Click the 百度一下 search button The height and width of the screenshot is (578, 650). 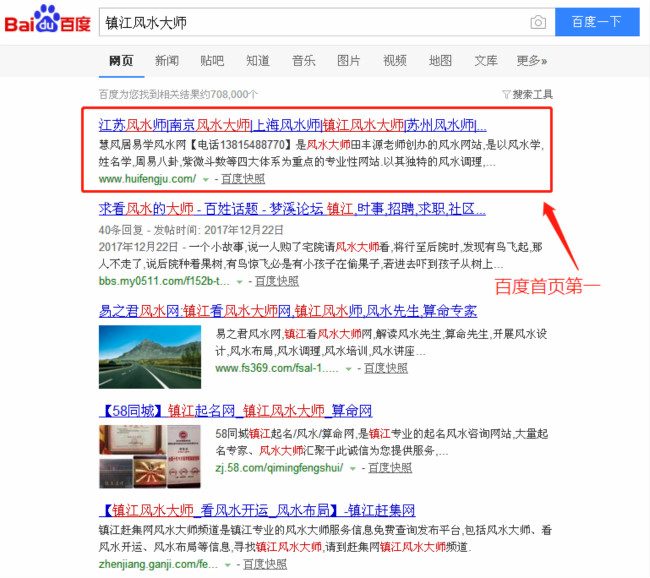[597, 22]
